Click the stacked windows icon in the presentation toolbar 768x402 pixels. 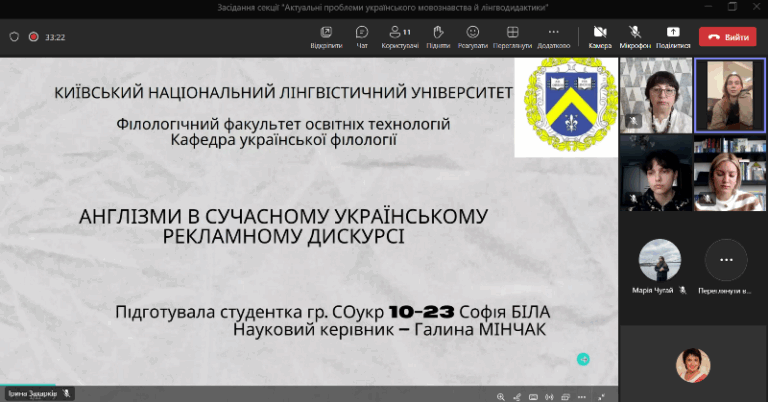tap(566, 397)
